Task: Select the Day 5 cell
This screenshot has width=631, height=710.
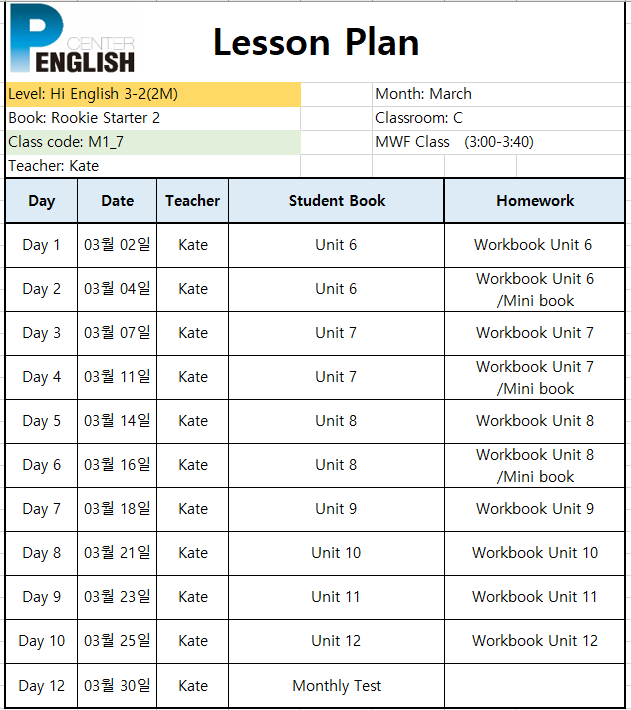Action: pos(42,421)
